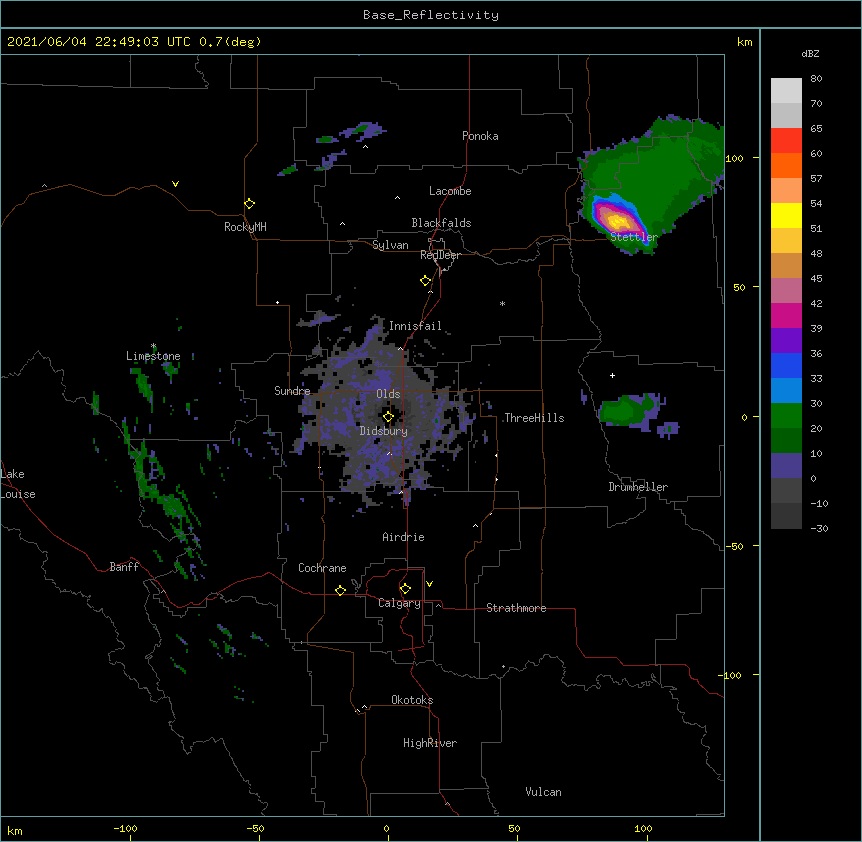This screenshot has height=842, width=862.
Task: Click the yellow diamond marker above the Calgary label
Action: (x=405, y=589)
